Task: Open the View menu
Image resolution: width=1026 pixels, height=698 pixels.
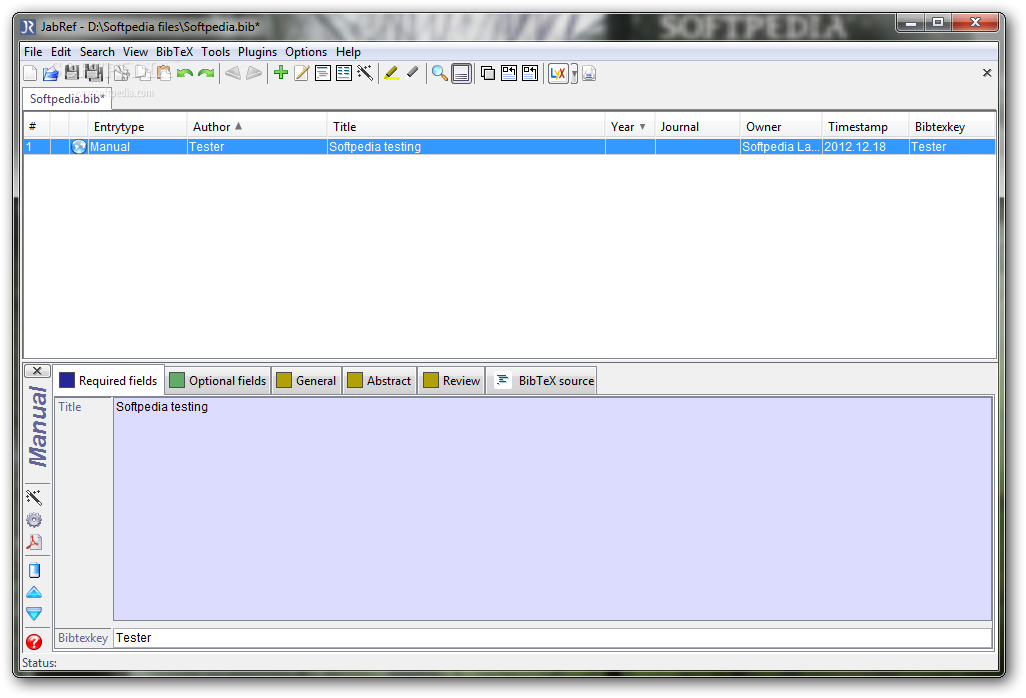Action: click(x=135, y=52)
